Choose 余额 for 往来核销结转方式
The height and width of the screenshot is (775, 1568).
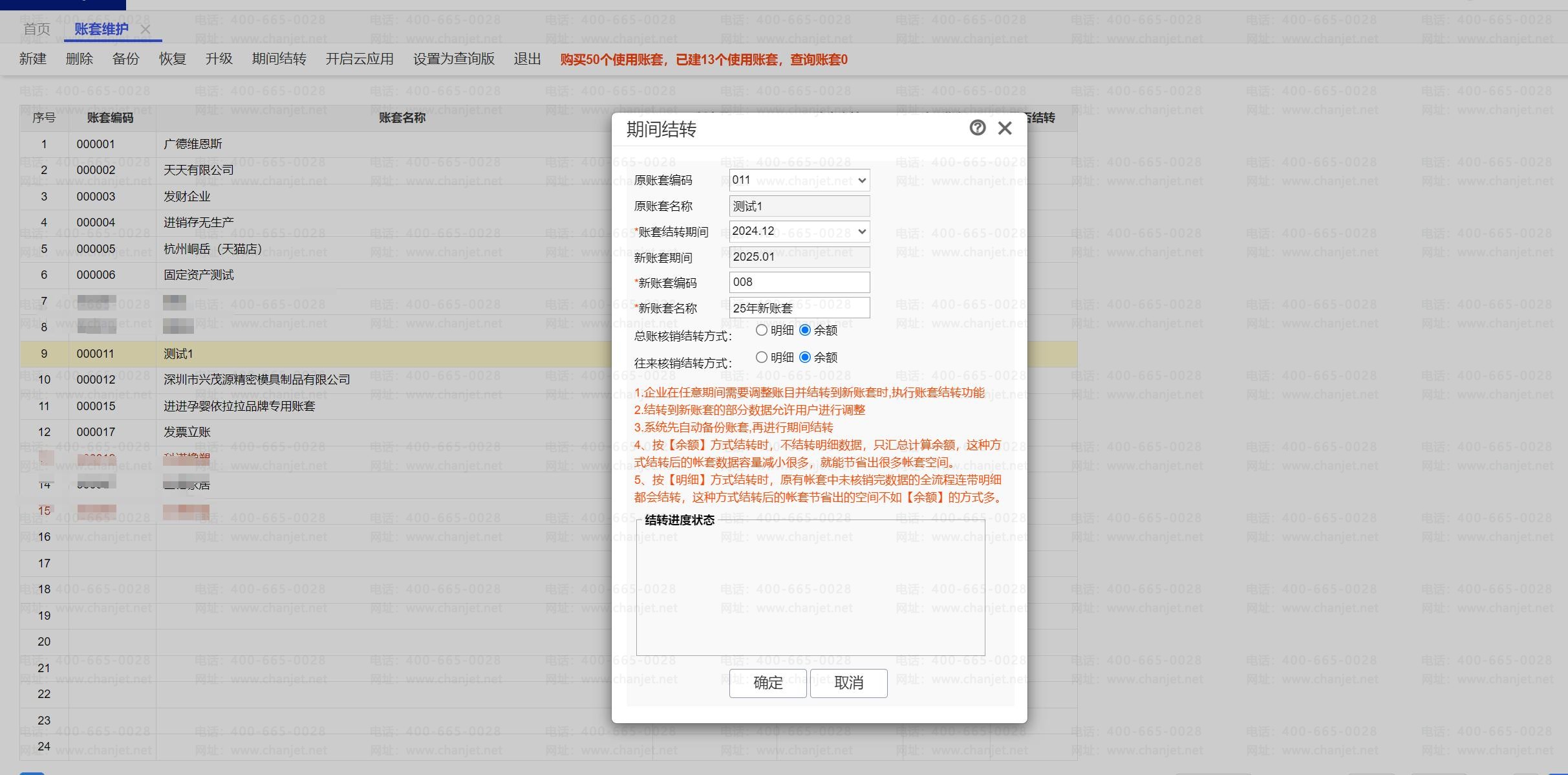click(x=805, y=358)
